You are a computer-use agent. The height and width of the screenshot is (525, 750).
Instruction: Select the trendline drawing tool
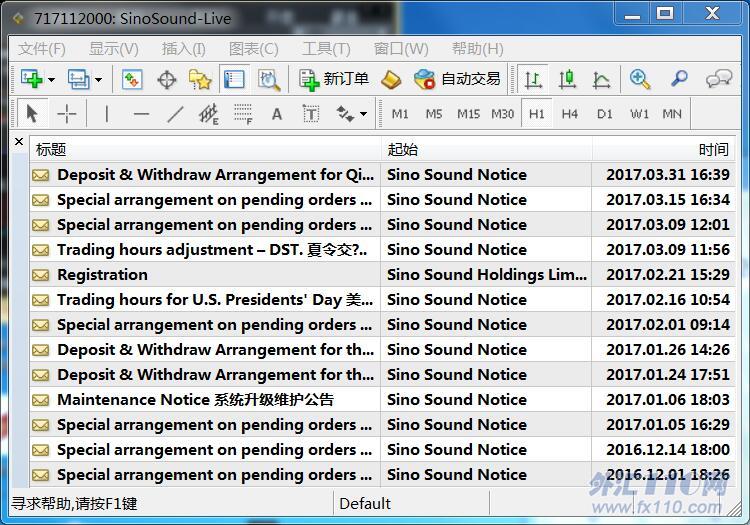pos(175,114)
